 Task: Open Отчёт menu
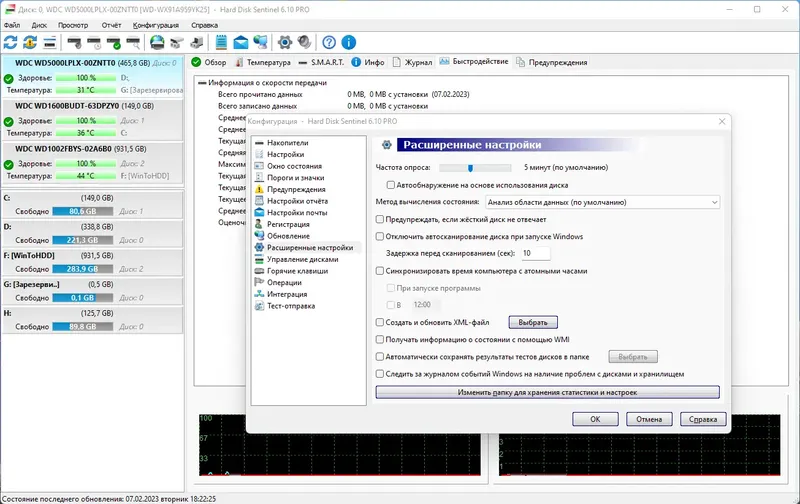point(111,25)
